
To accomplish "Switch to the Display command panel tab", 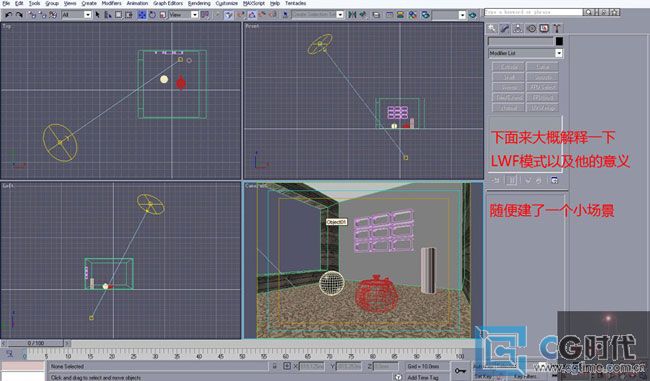I will 544,28.
